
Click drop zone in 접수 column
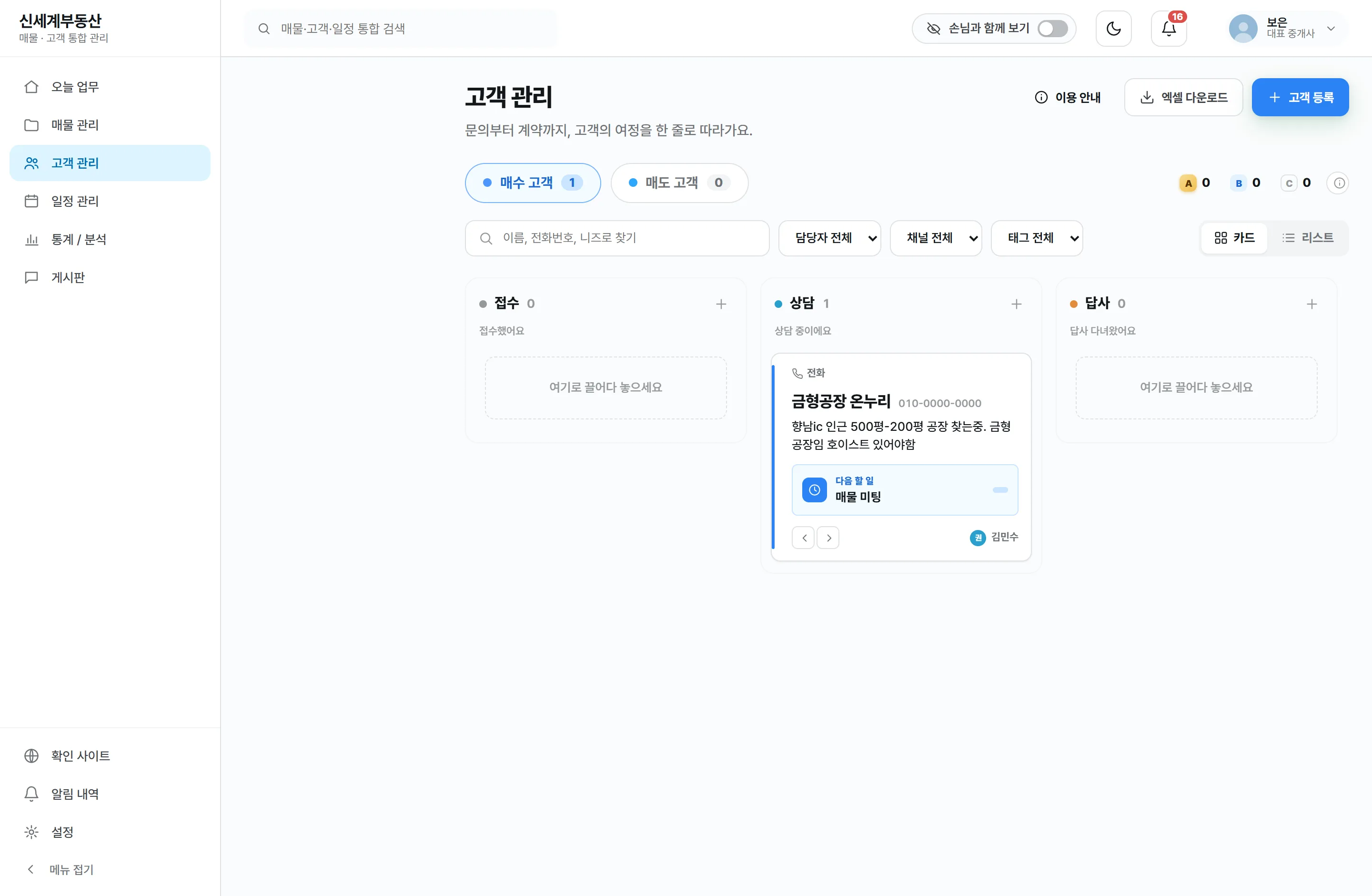[x=605, y=387]
